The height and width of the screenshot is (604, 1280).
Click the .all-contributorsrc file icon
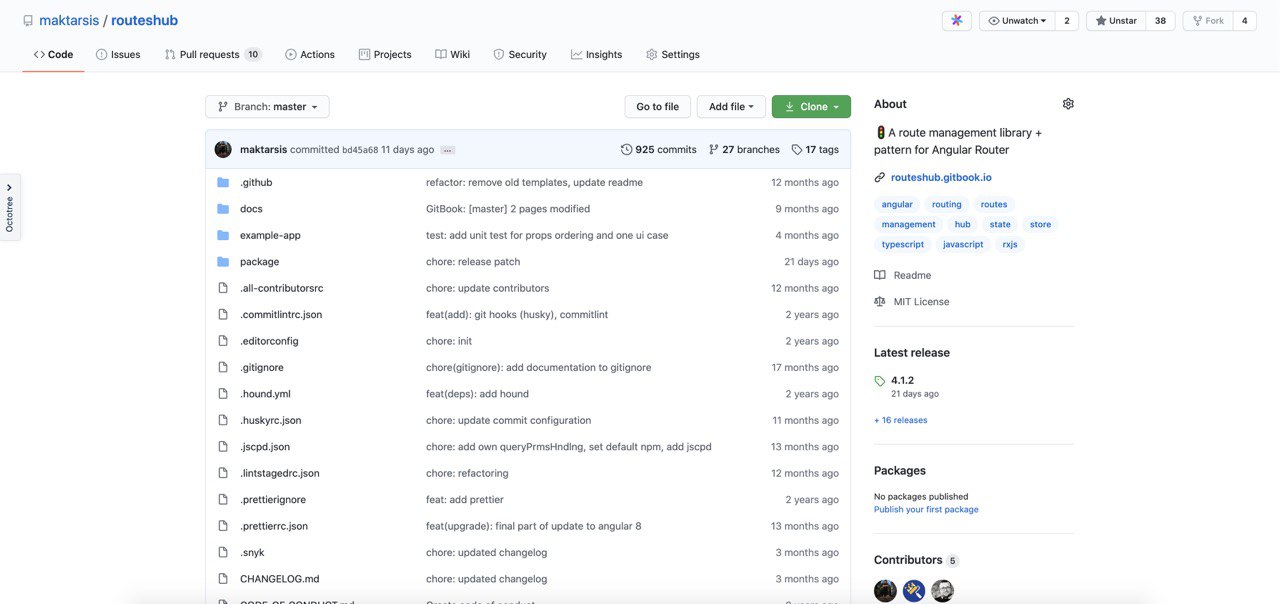223,288
